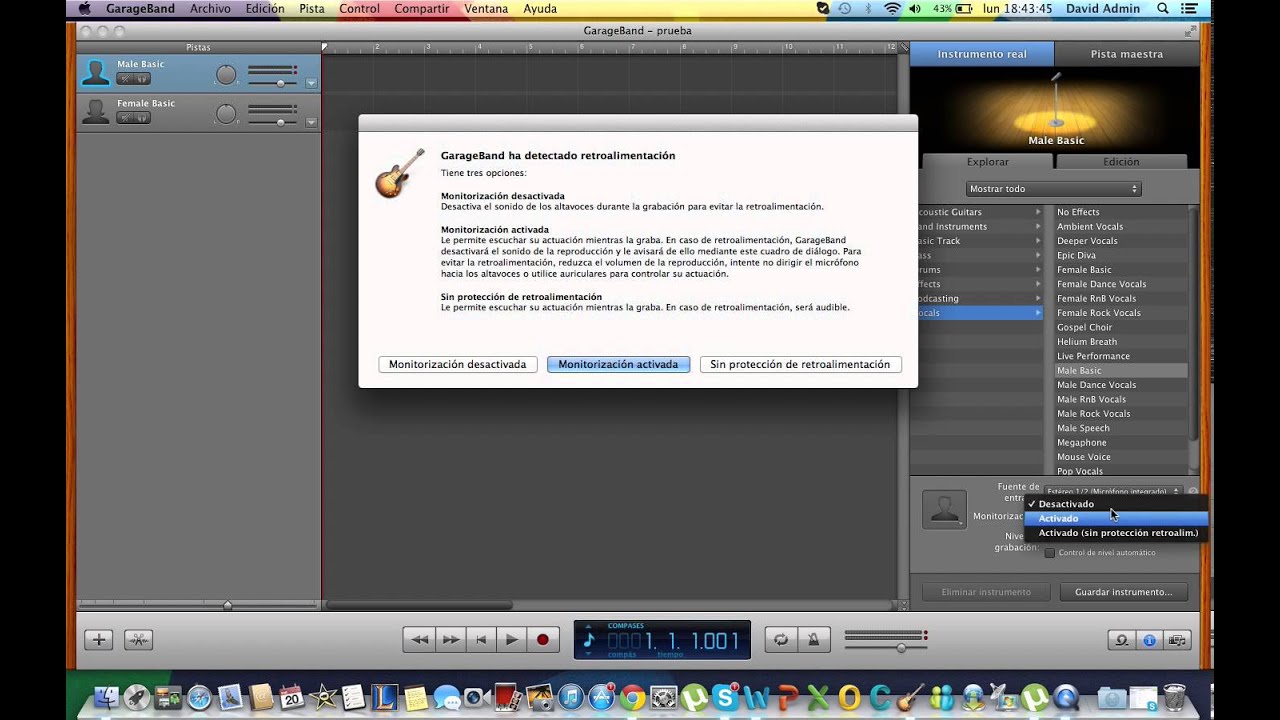Switch to the Pista maestra tab

pyautogui.click(x=1126, y=54)
